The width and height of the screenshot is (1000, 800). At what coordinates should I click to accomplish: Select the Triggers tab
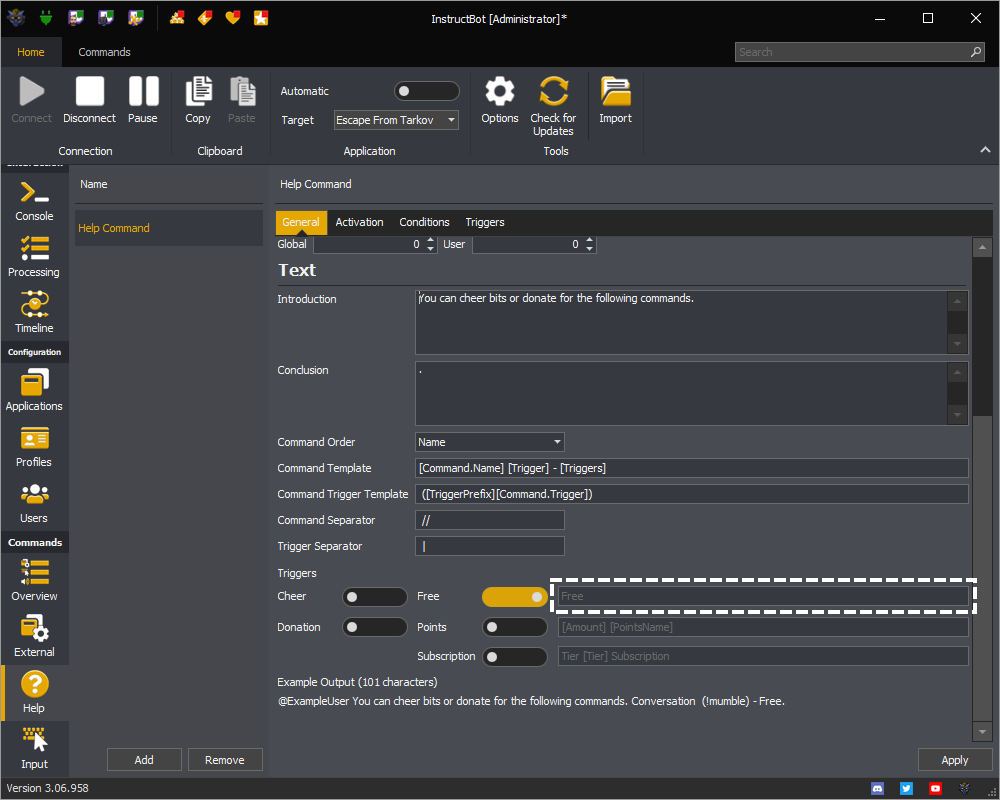coord(485,222)
